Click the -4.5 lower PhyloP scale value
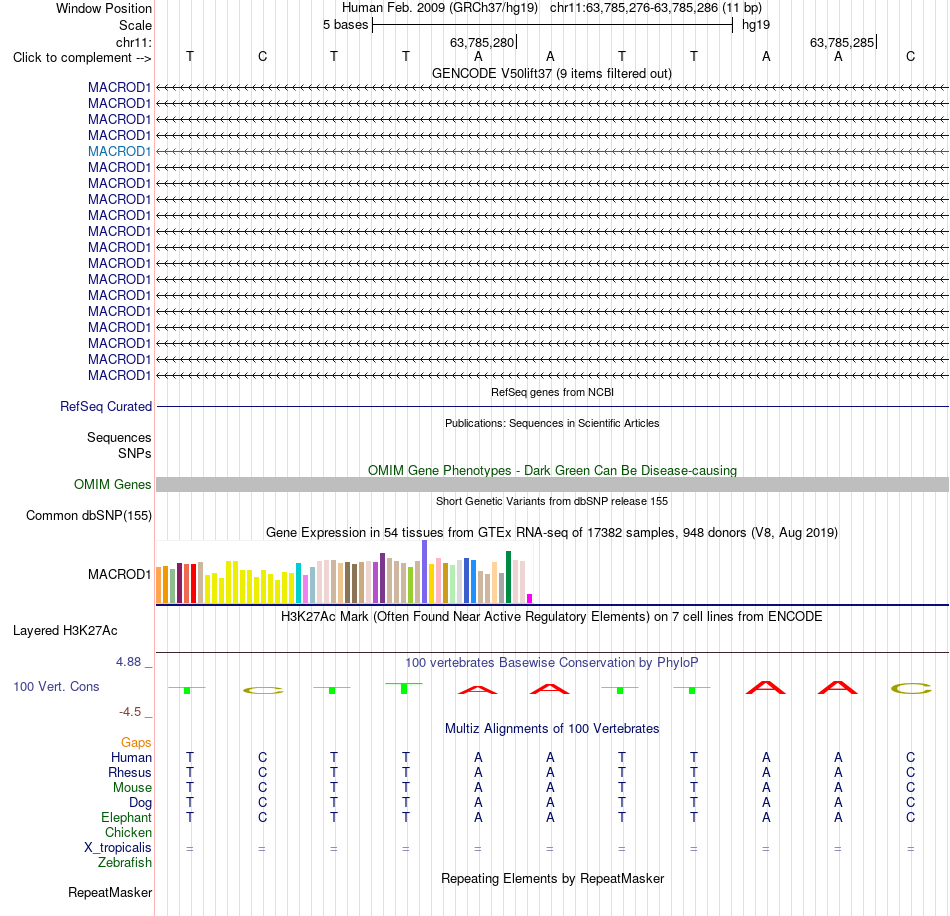Image resolution: width=950 pixels, height=916 pixels. (130, 712)
